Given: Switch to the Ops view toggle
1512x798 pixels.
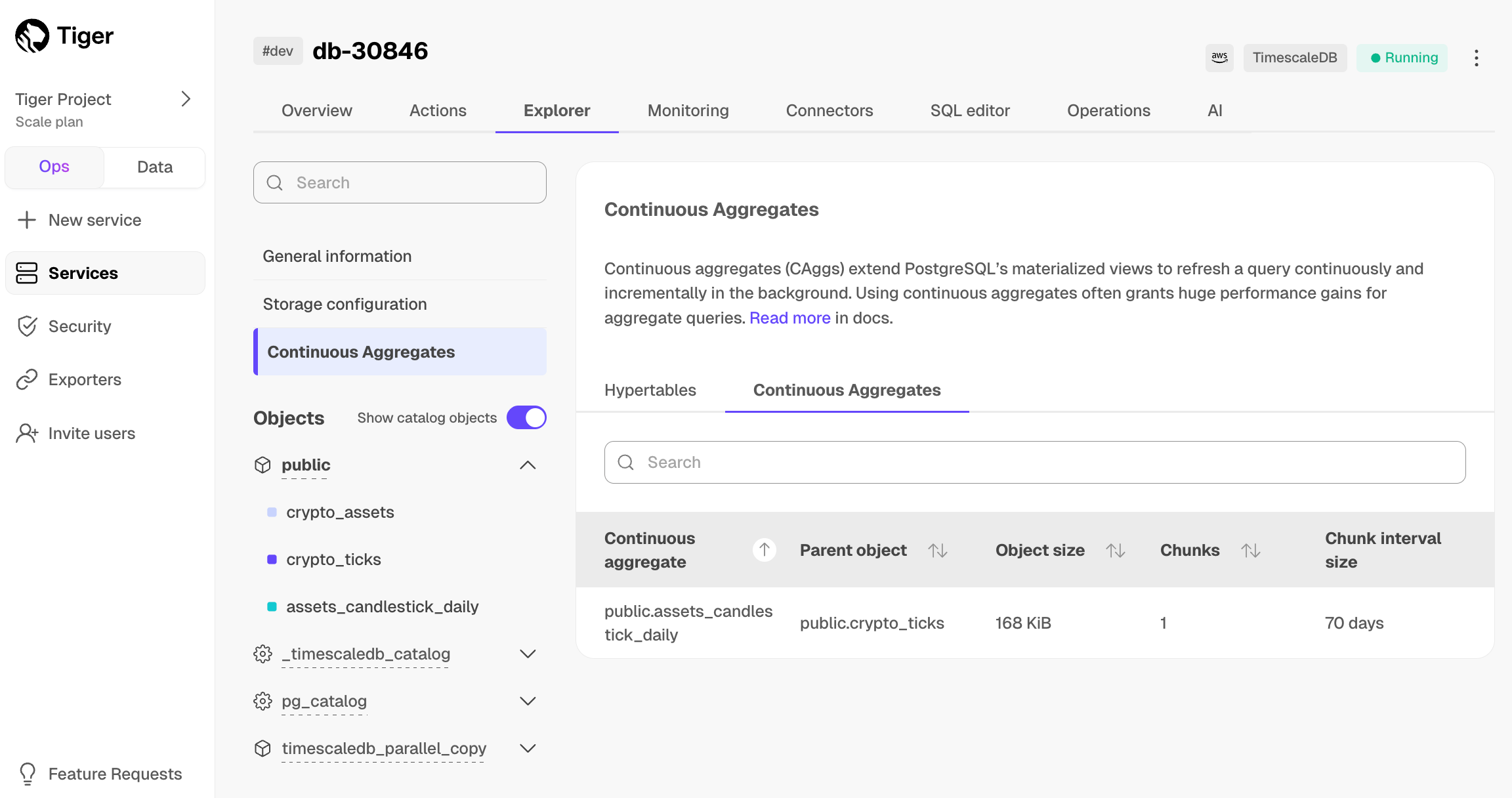Looking at the screenshot, I should 54,167.
